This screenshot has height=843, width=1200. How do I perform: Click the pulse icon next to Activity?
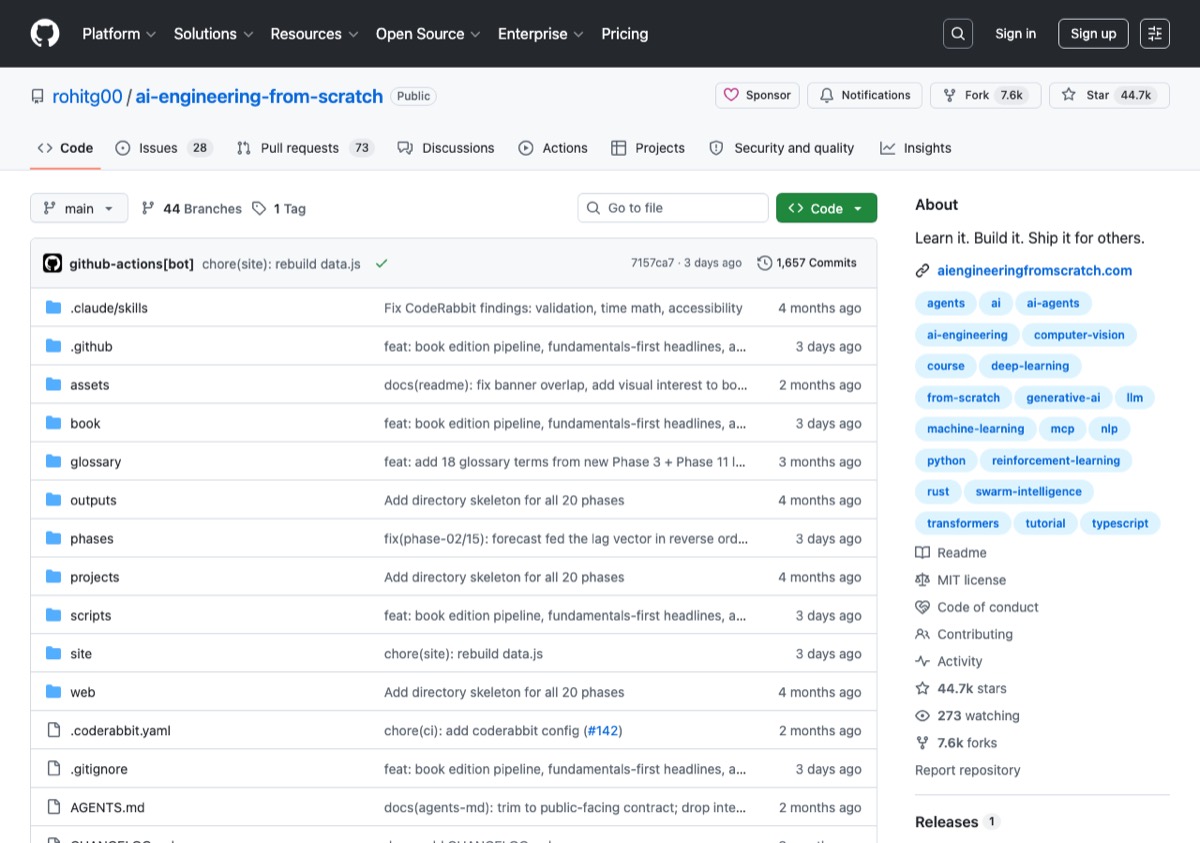923,661
